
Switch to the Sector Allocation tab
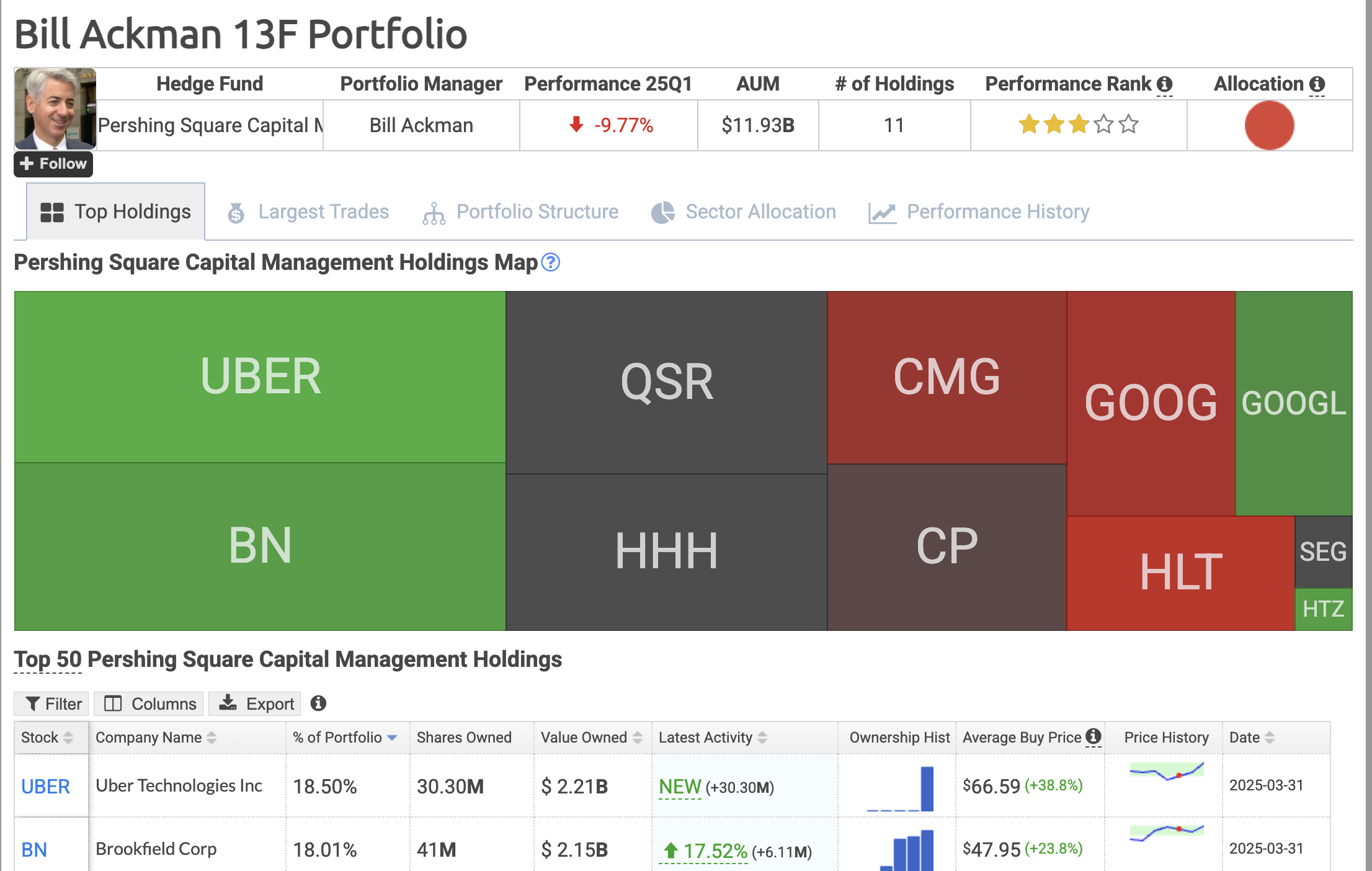click(744, 212)
